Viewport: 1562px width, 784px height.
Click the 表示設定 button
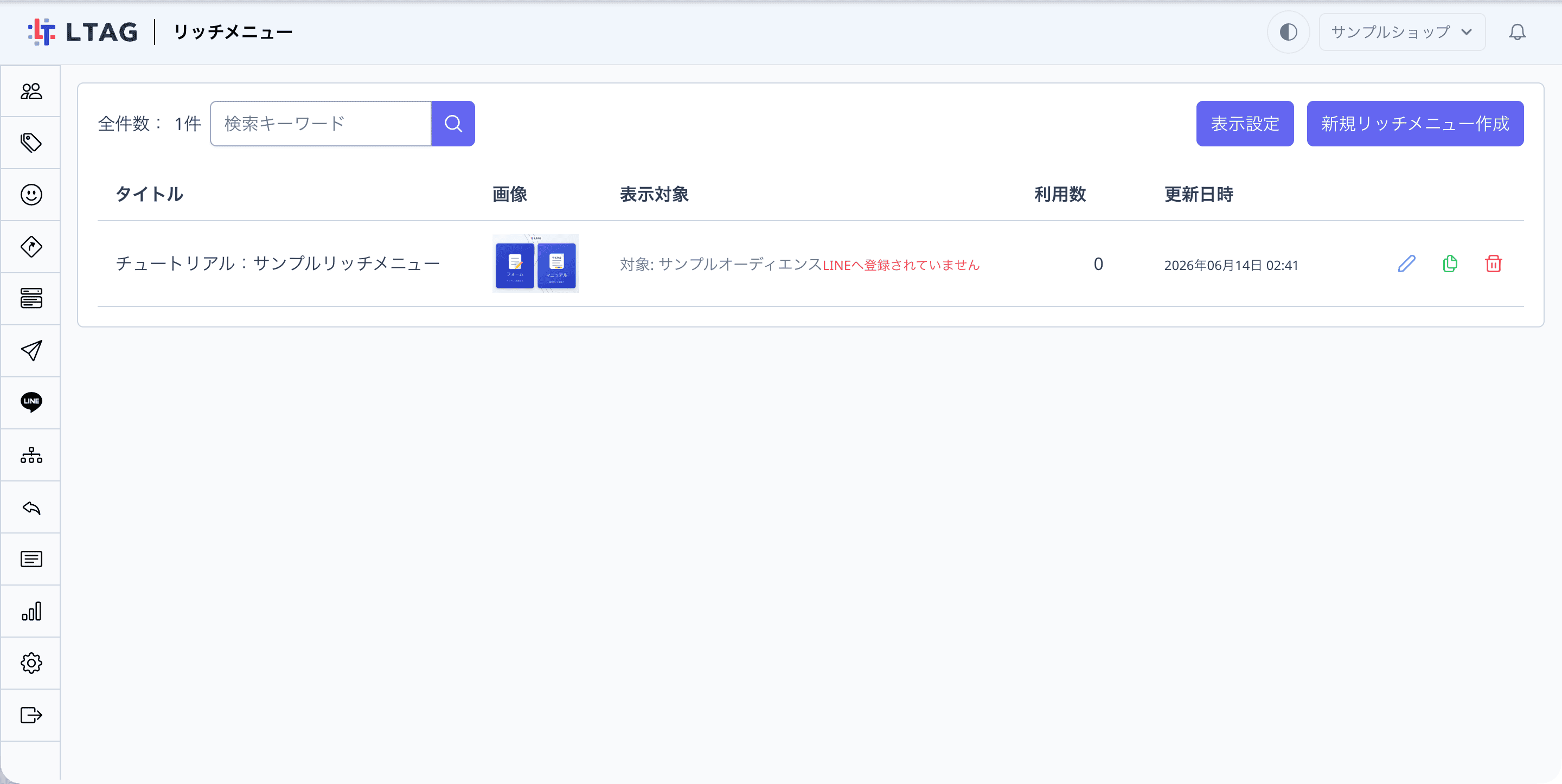pos(1245,124)
